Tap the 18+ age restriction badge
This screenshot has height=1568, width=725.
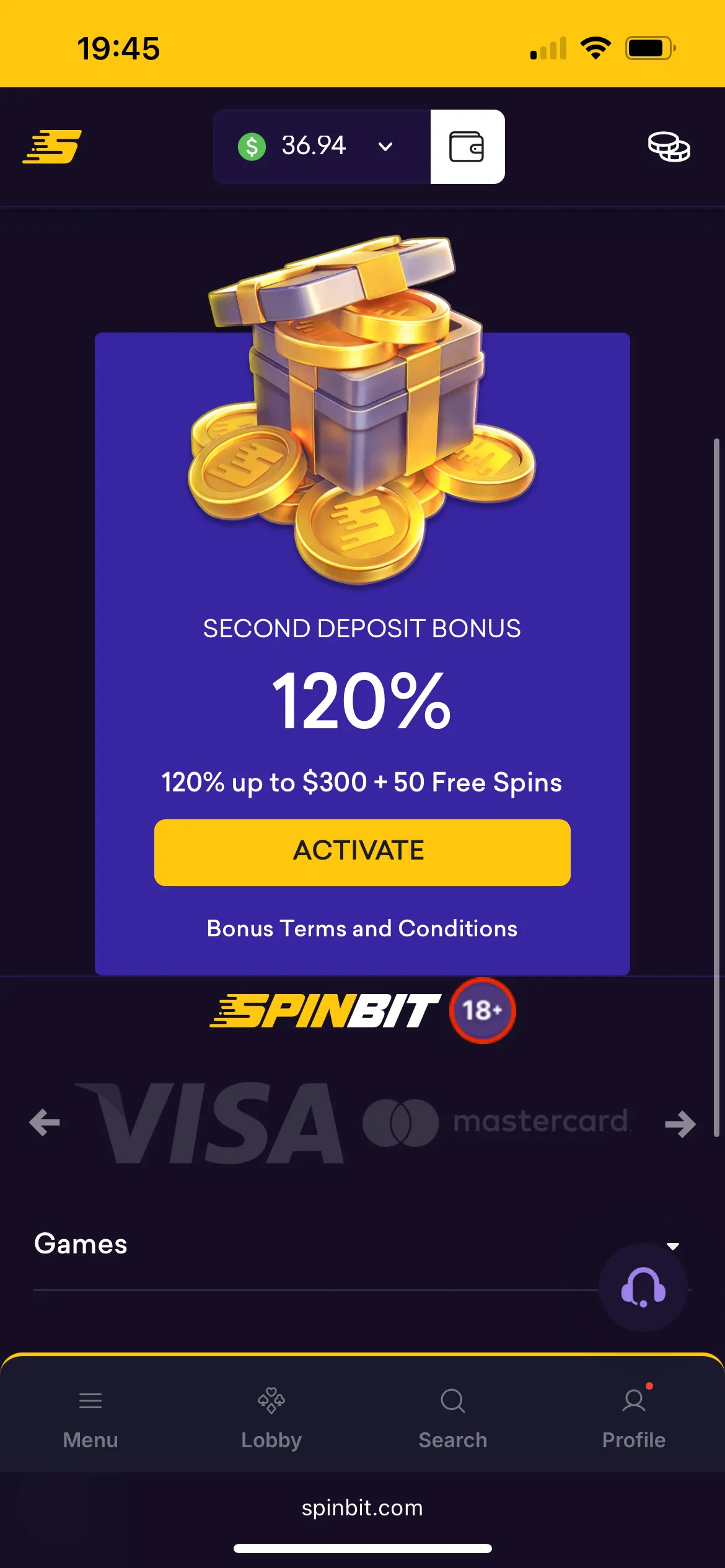point(482,1011)
